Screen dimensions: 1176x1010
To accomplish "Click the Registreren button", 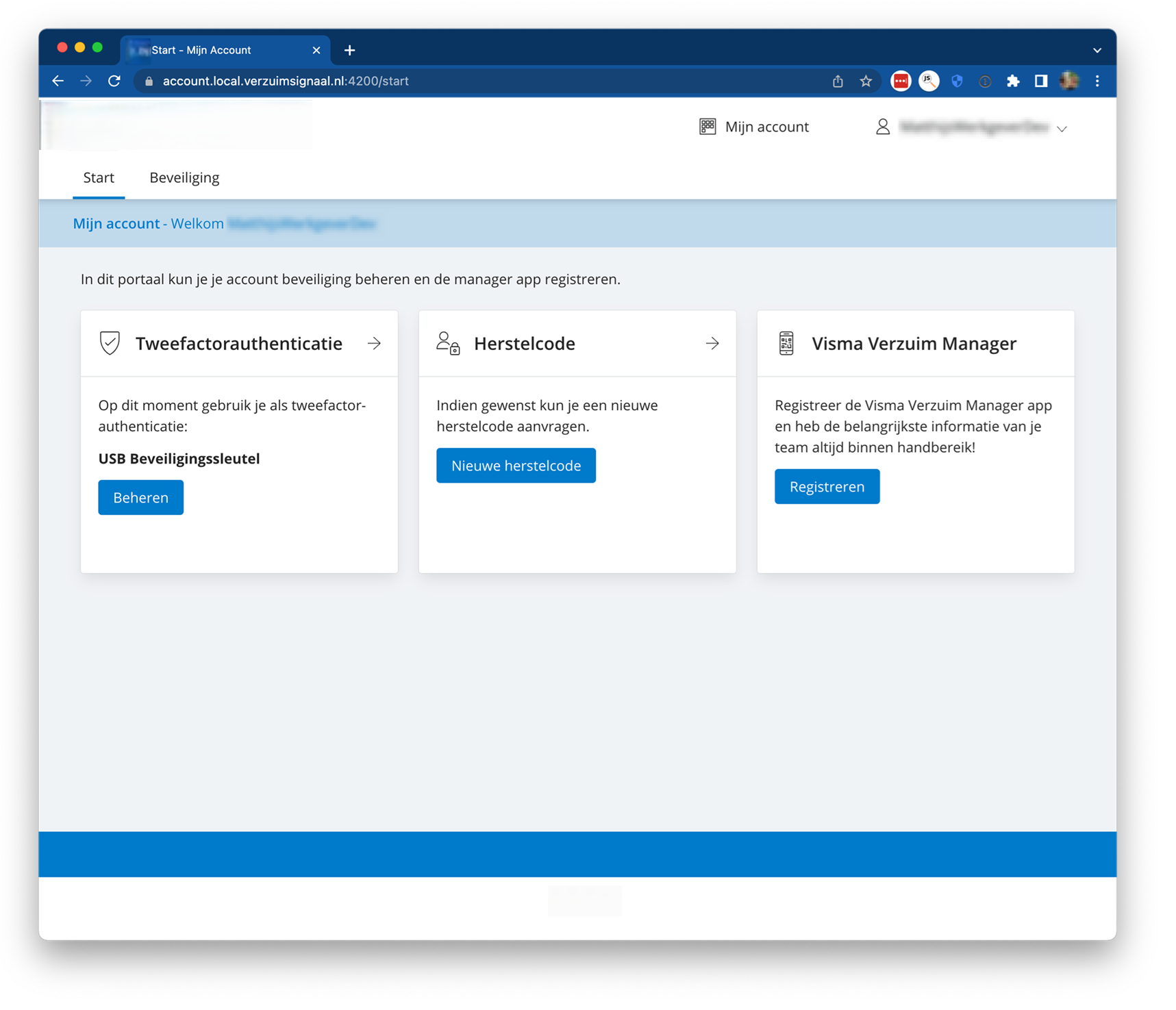I will coord(827,487).
